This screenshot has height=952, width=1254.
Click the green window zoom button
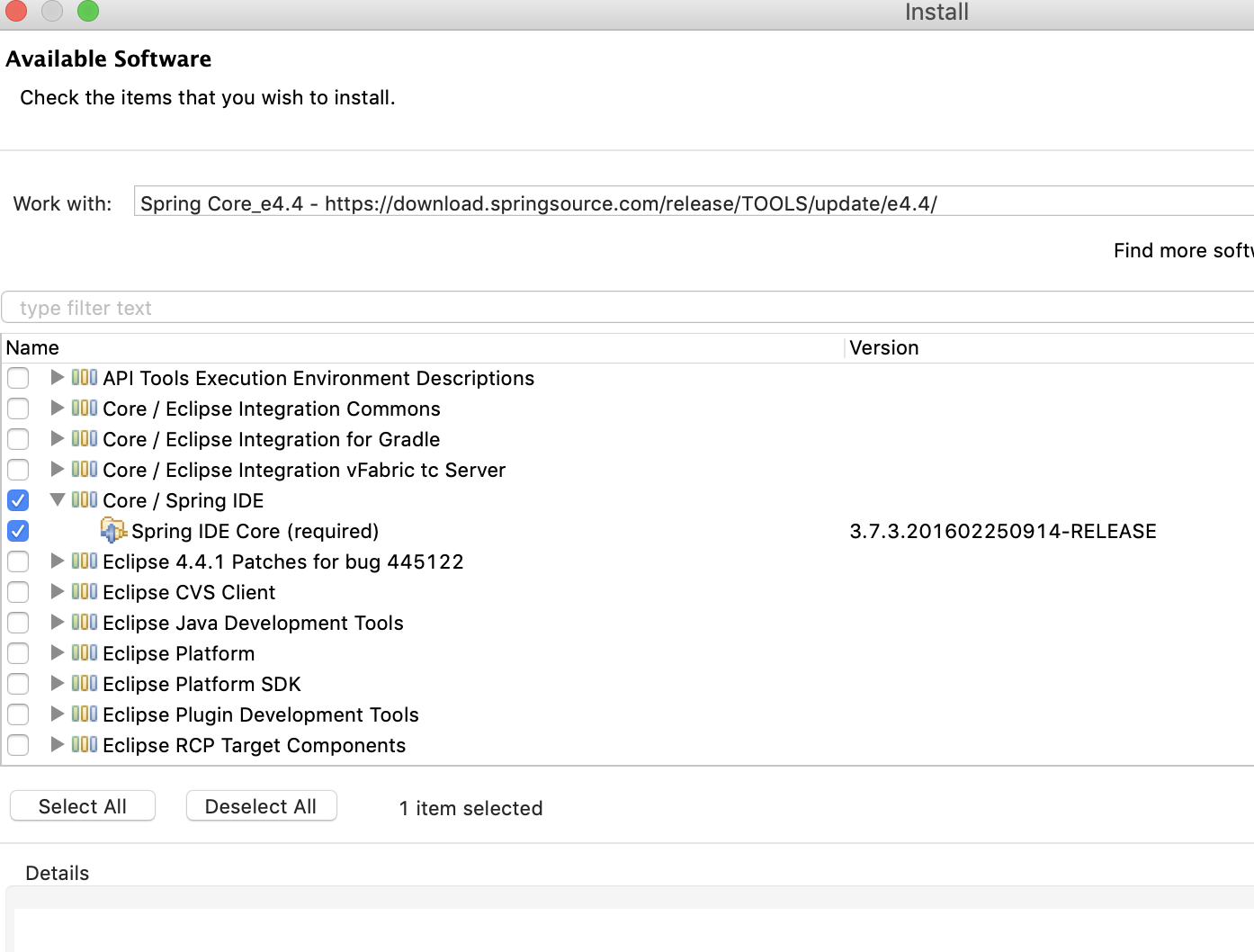click(x=87, y=11)
